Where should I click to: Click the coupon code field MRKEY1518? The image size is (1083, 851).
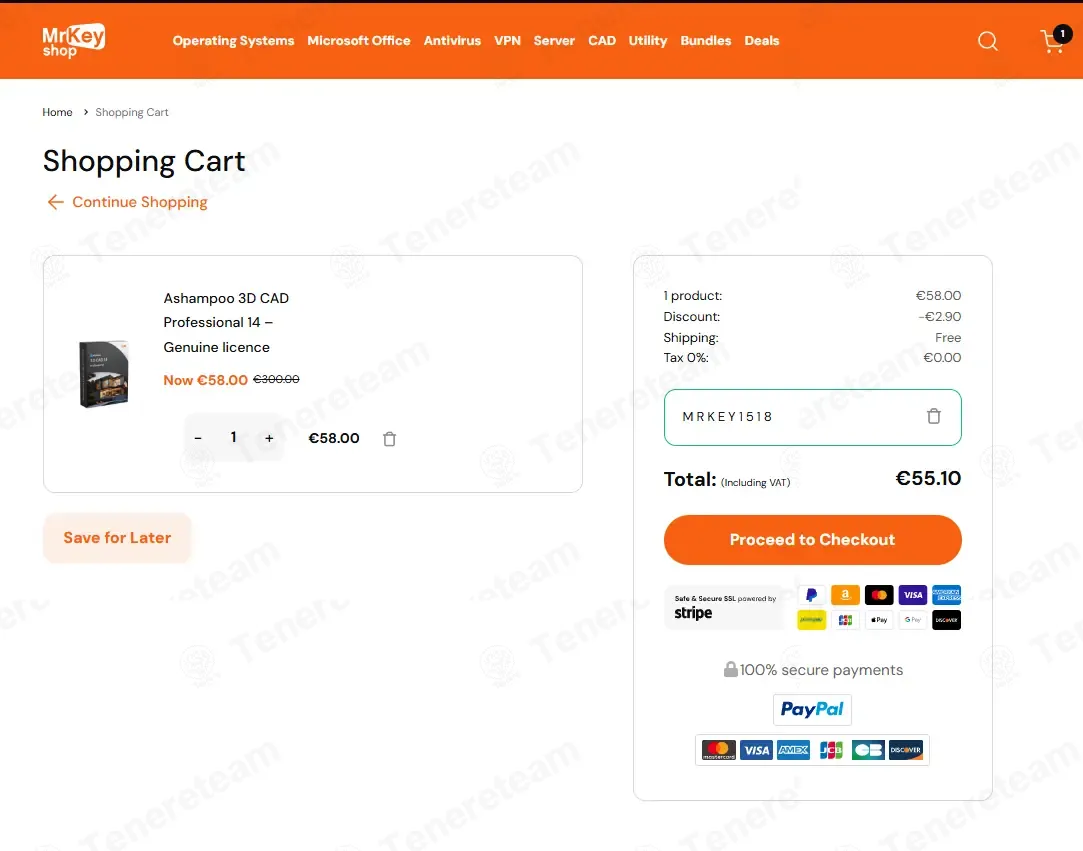(812, 417)
